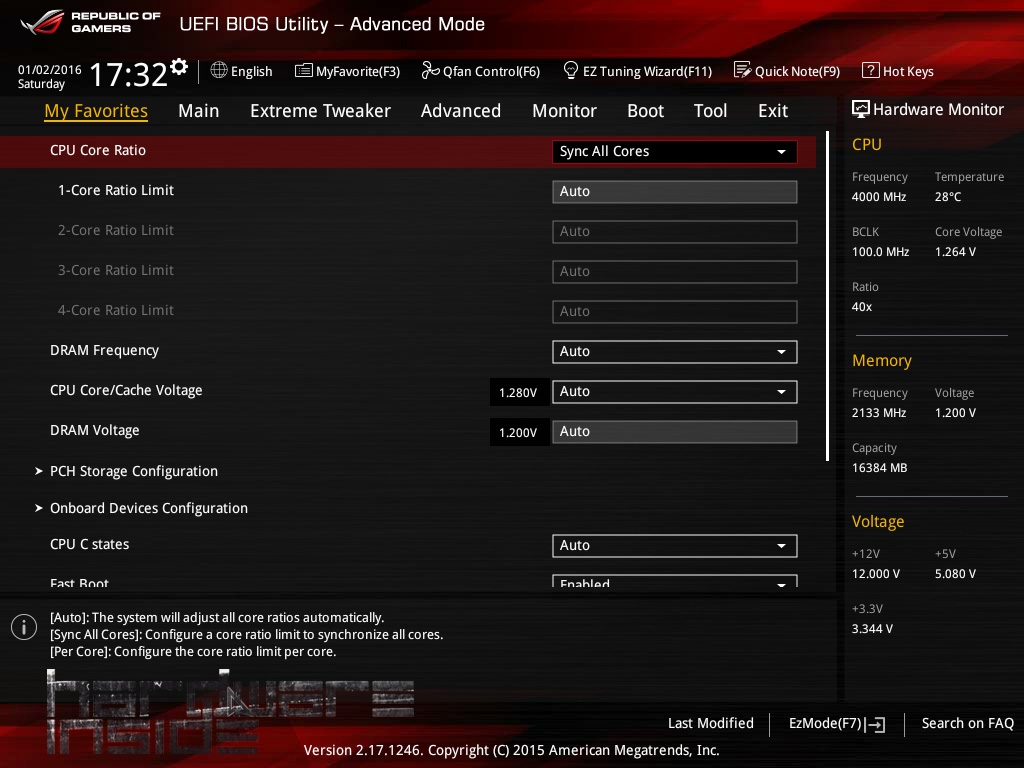Viewport: 1024px width, 768px height.
Task: Click the 1-Core Ratio Limit field
Action: point(675,191)
